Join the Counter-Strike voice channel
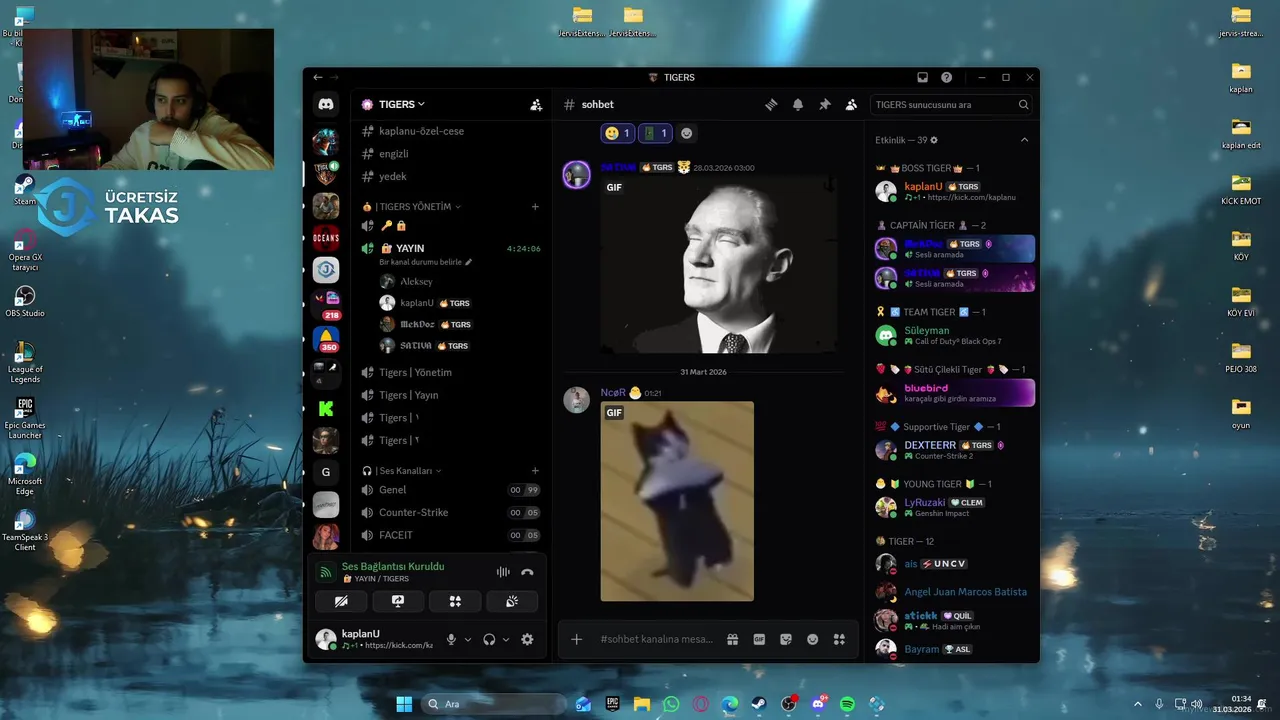 [x=452, y=512]
